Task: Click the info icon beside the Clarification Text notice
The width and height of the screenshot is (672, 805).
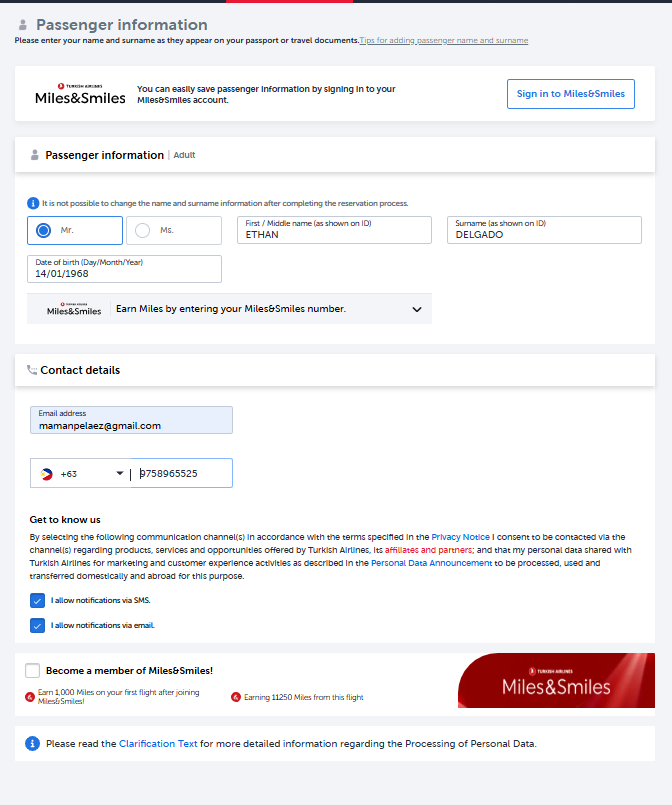Action: [32, 743]
